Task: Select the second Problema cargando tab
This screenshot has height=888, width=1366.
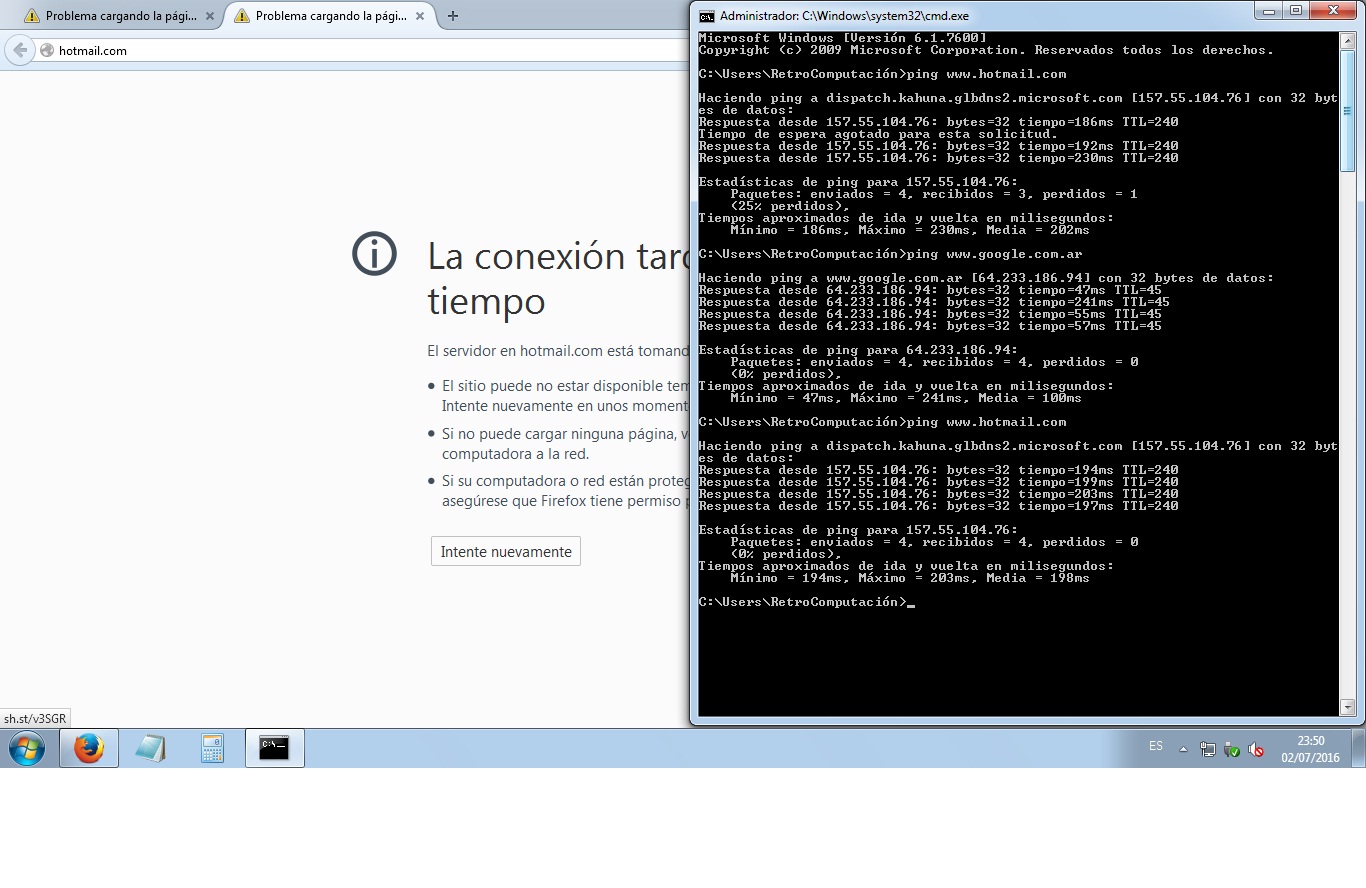Action: [x=329, y=16]
